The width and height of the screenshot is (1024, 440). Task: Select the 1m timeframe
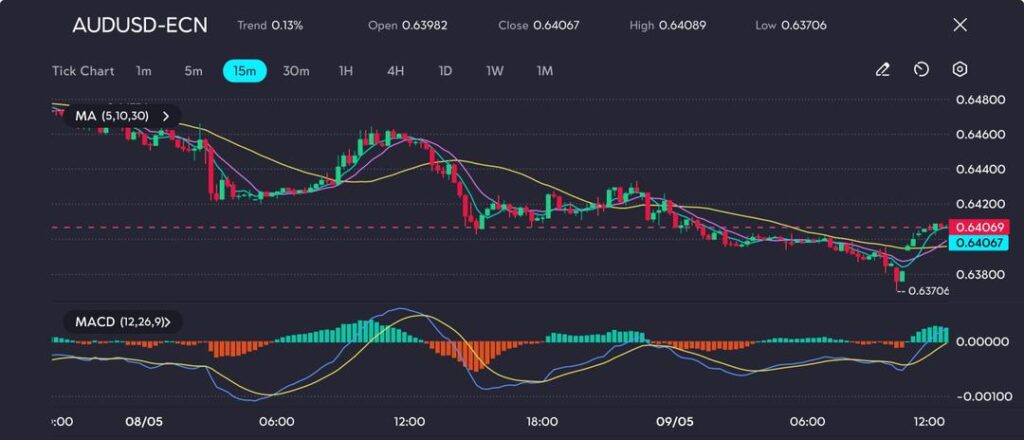[x=144, y=71]
